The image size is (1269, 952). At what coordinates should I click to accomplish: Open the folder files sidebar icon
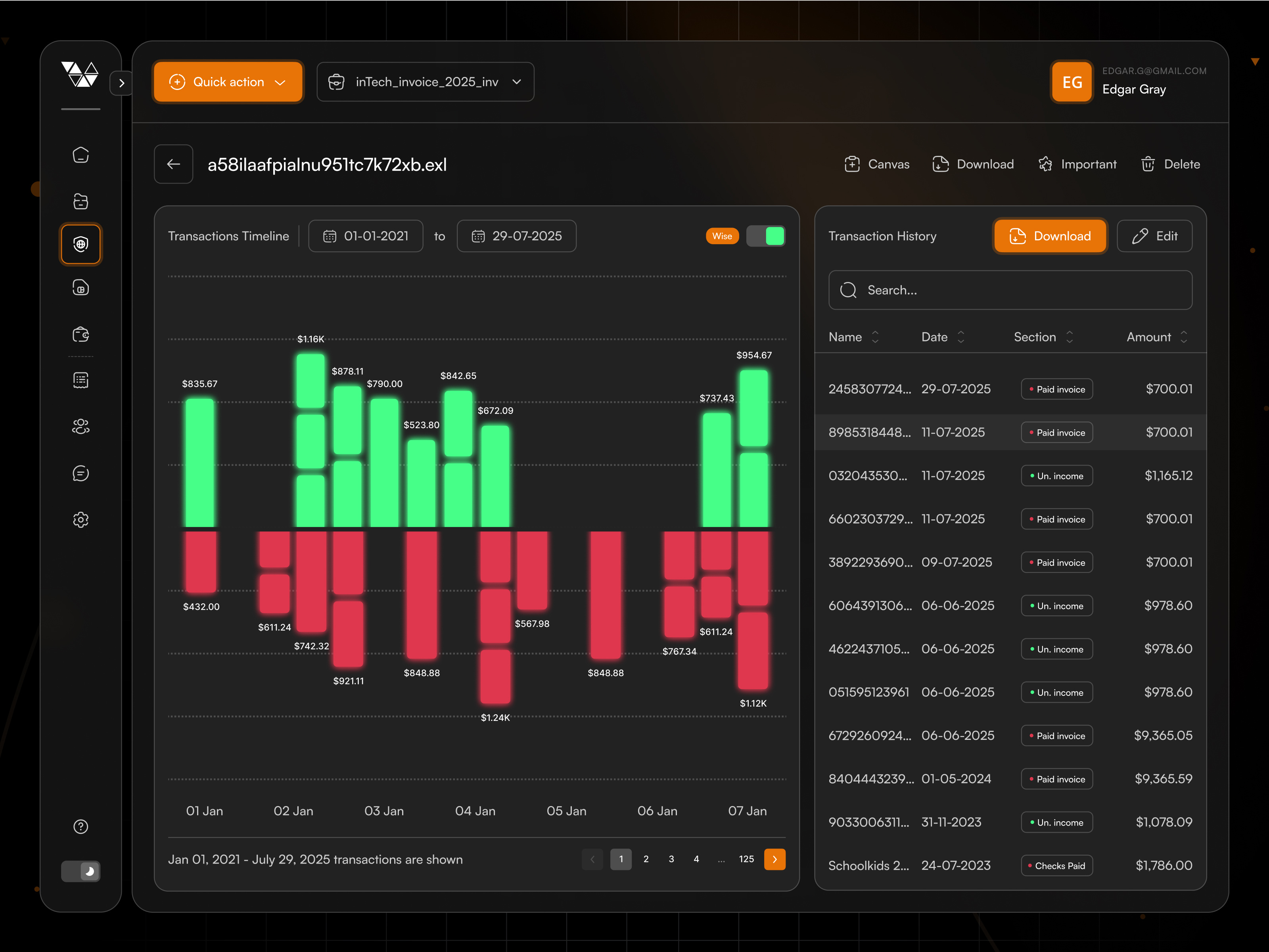click(81, 201)
